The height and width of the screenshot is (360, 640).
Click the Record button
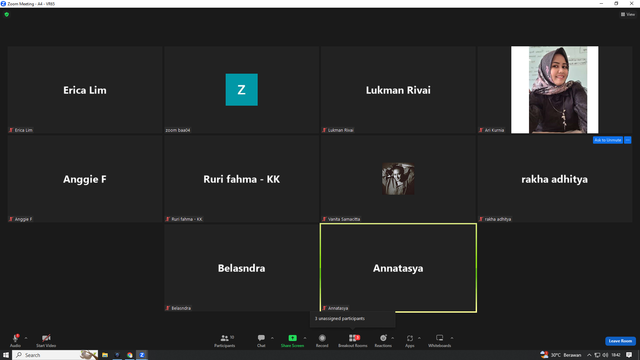pyautogui.click(x=322, y=340)
